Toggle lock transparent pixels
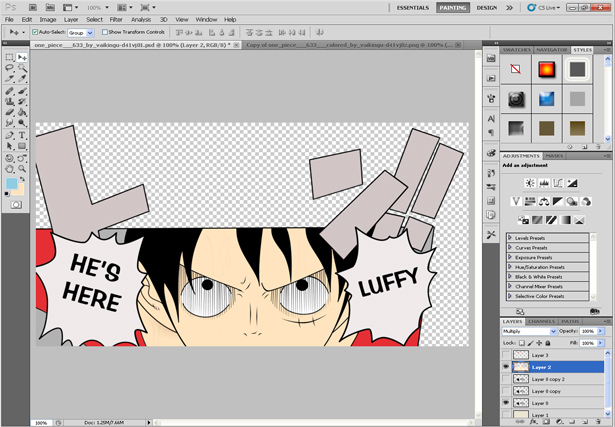615x427 pixels. 522,343
